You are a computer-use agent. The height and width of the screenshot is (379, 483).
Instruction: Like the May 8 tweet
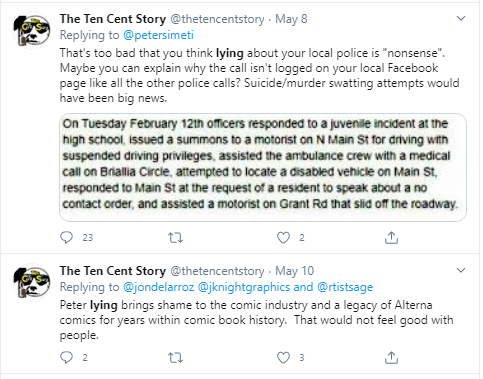tap(284, 238)
